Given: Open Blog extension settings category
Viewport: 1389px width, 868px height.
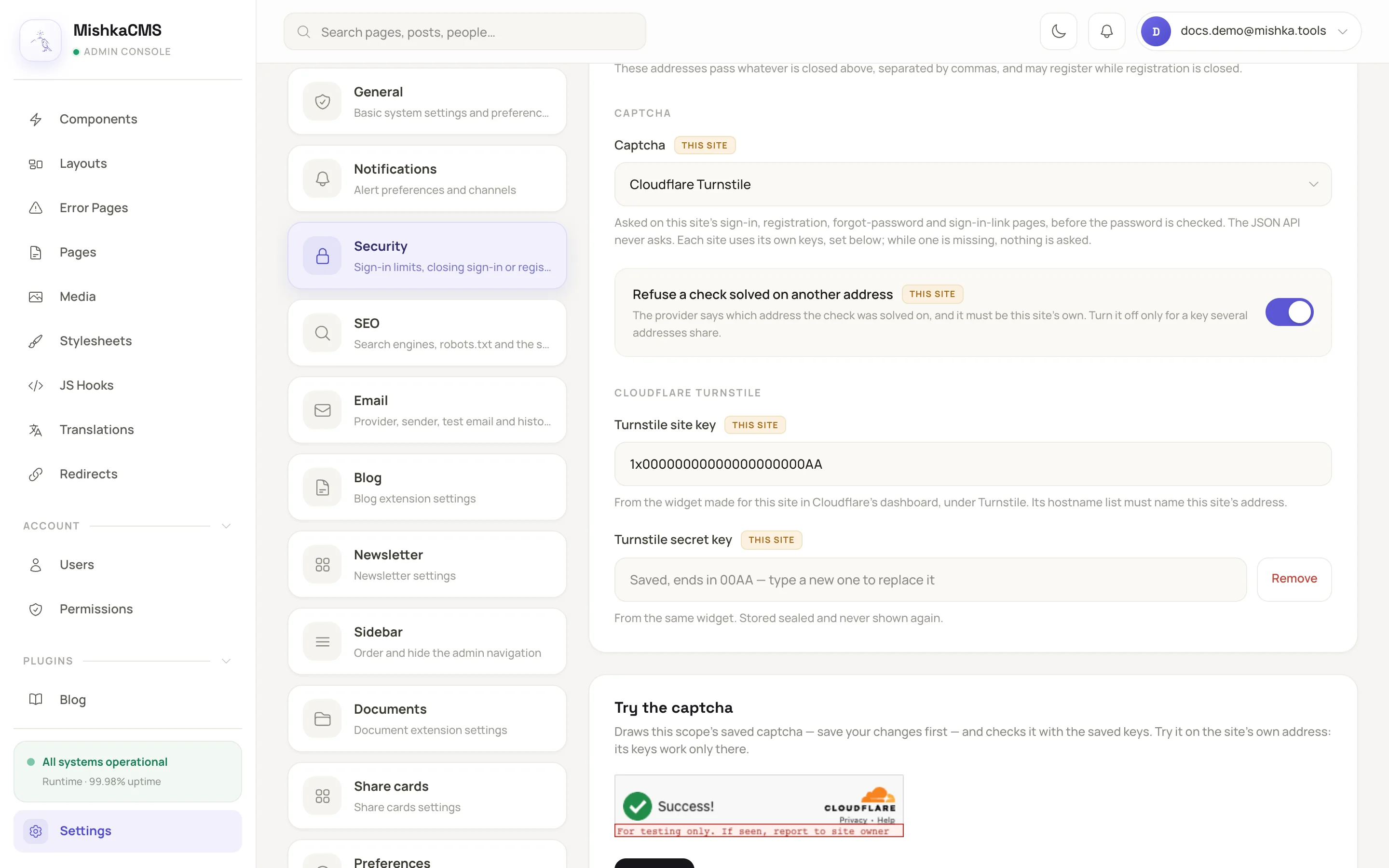Looking at the screenshot, I should pyautogui.click(x=427, y=488).
